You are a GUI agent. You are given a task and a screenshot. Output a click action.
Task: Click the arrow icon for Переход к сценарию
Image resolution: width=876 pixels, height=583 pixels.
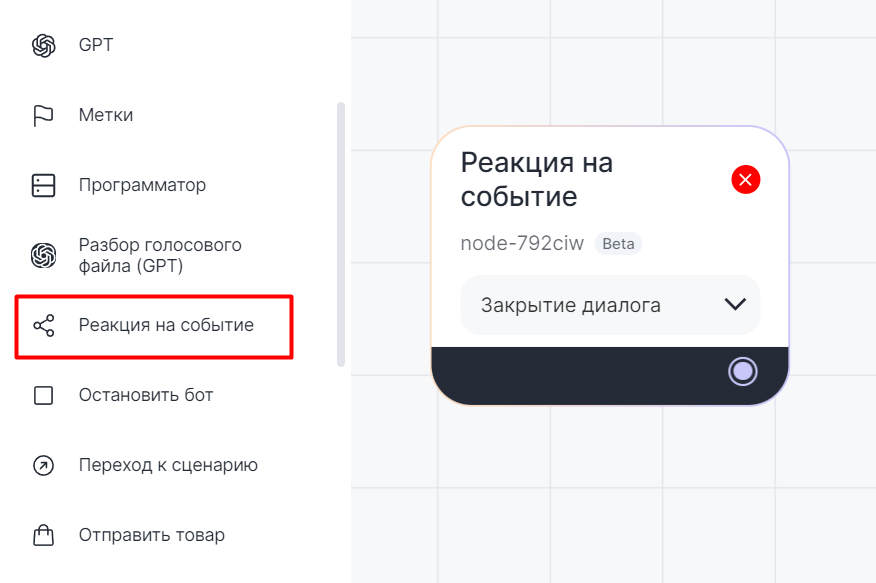pos(43,466)
